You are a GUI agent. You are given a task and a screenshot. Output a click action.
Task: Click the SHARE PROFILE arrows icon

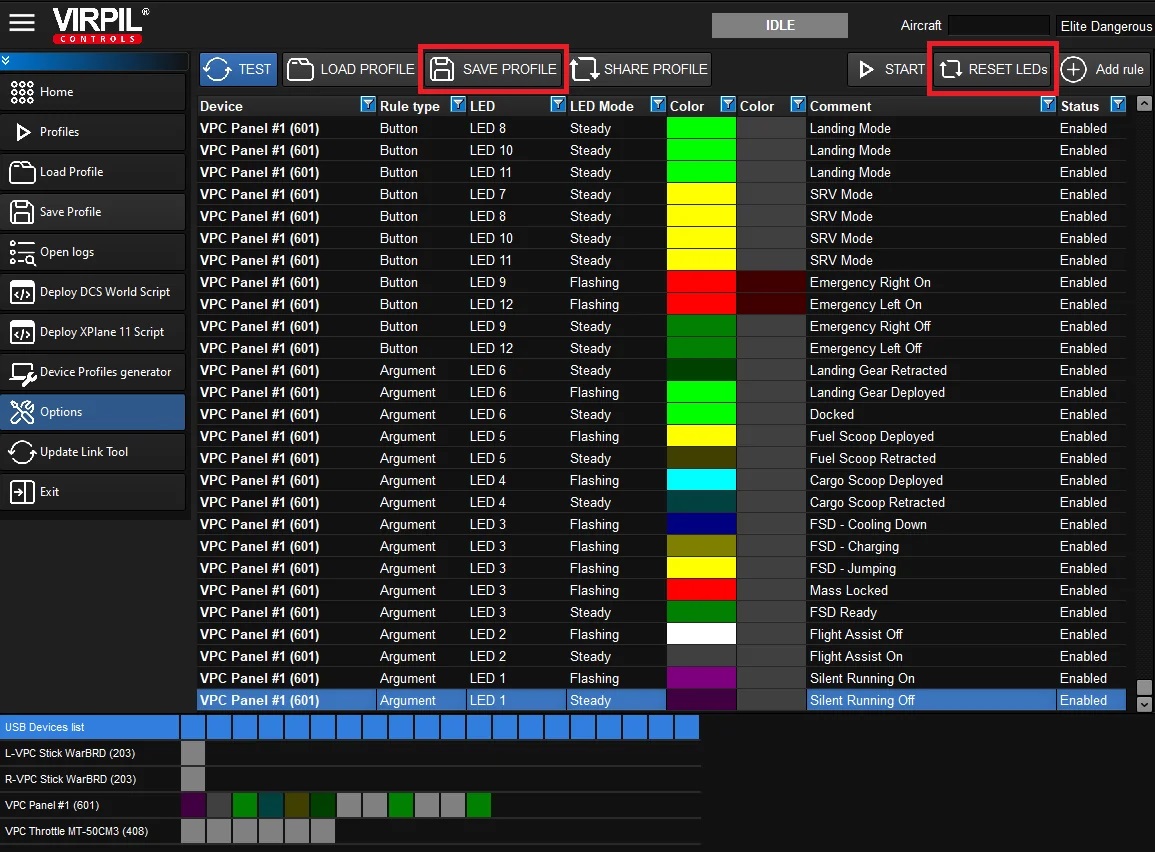[x=584, y=69]
